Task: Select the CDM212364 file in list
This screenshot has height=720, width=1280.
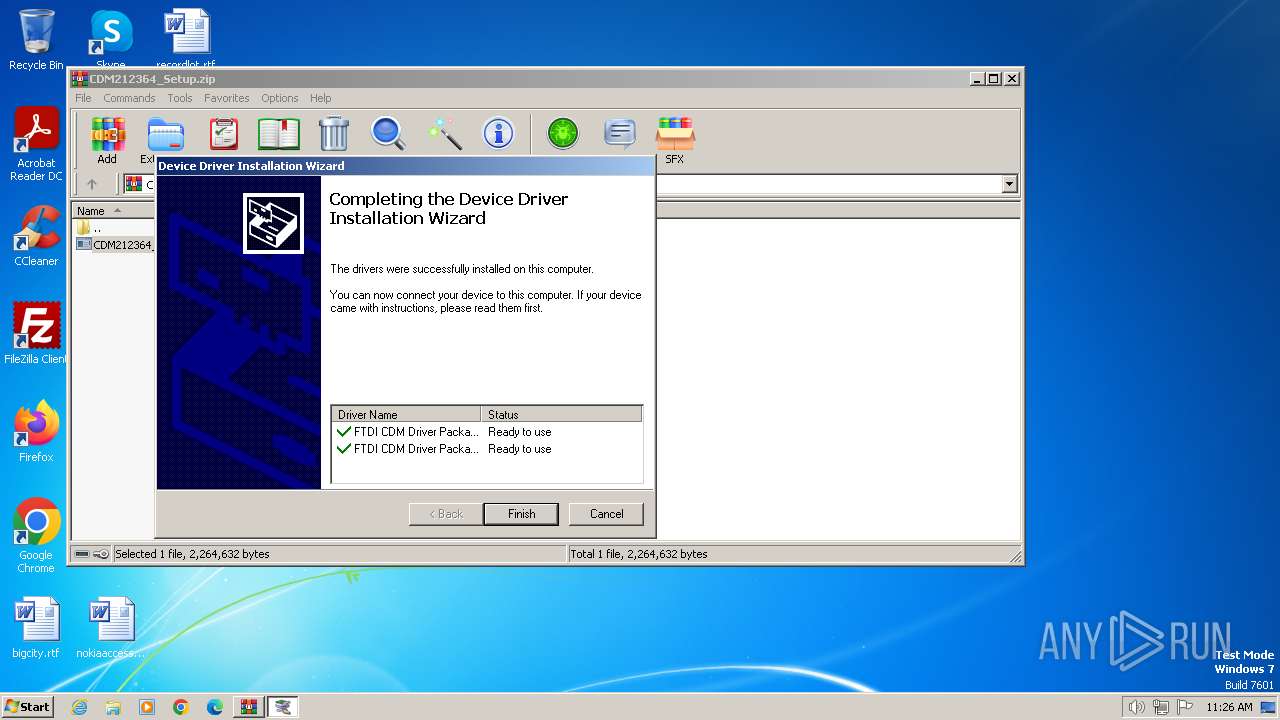Action: point(115,245)
